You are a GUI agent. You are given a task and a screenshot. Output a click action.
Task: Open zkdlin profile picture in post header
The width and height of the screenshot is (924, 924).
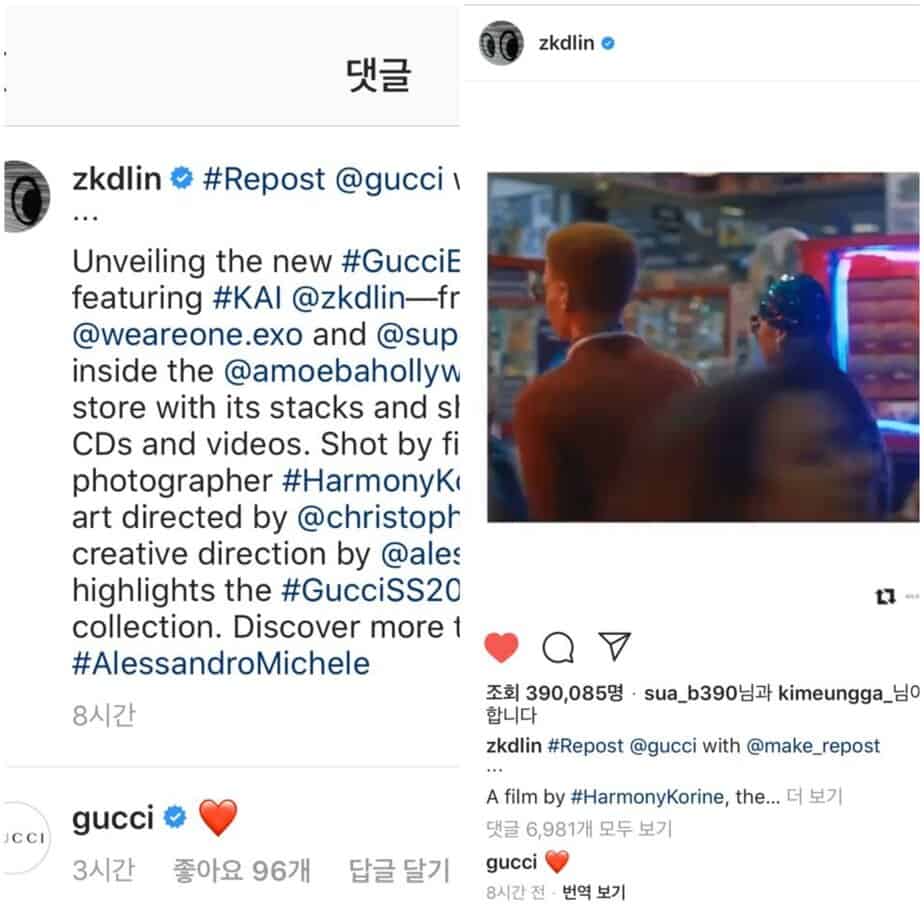(501, 43)
